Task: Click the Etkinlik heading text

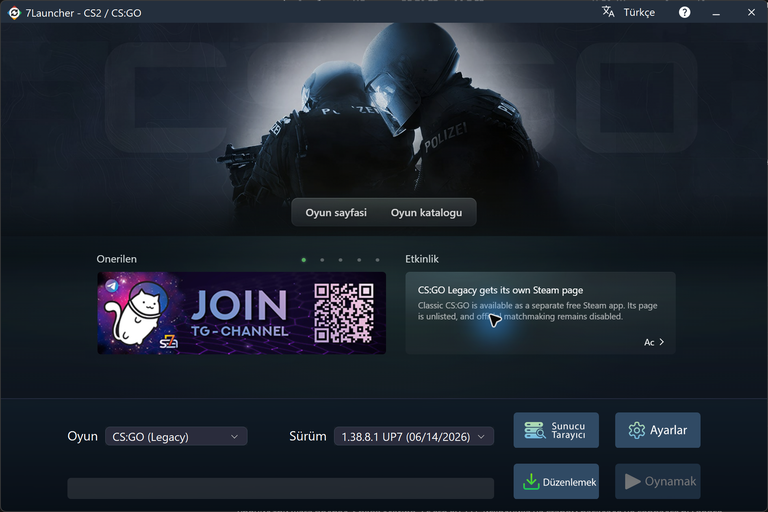Action: point(422,259)
